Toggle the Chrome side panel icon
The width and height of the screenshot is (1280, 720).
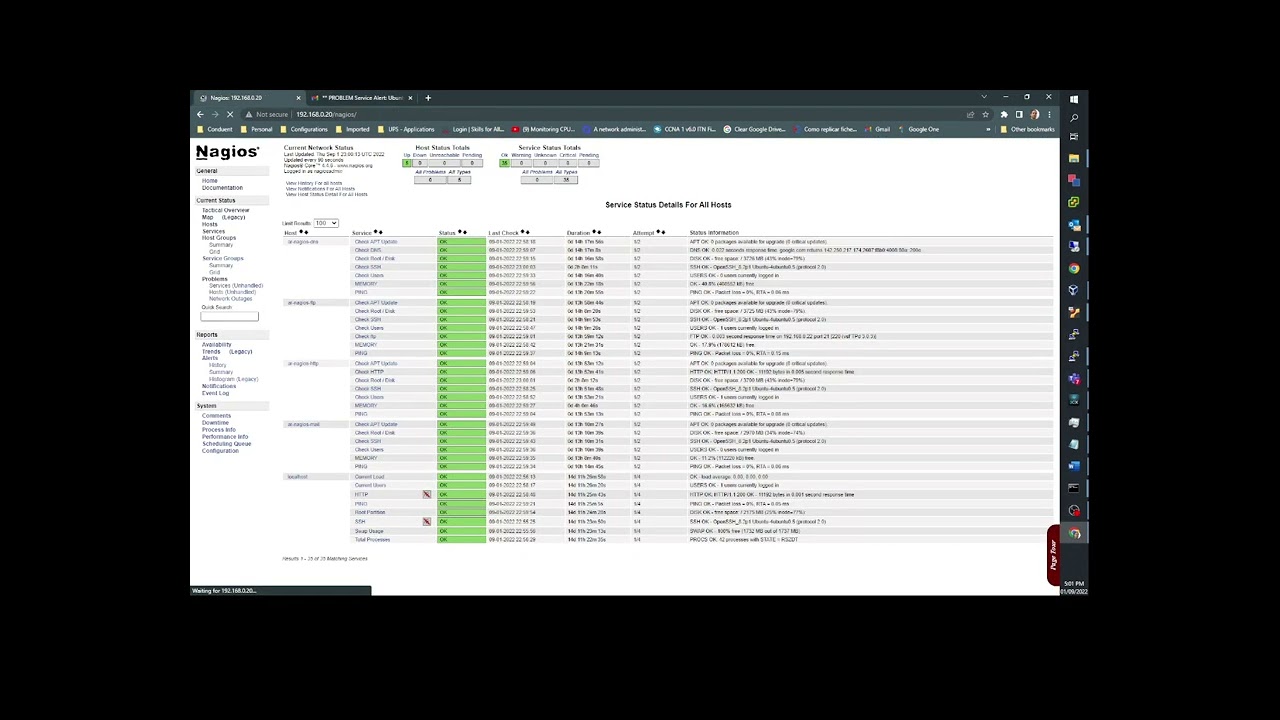coord(1019,114)
